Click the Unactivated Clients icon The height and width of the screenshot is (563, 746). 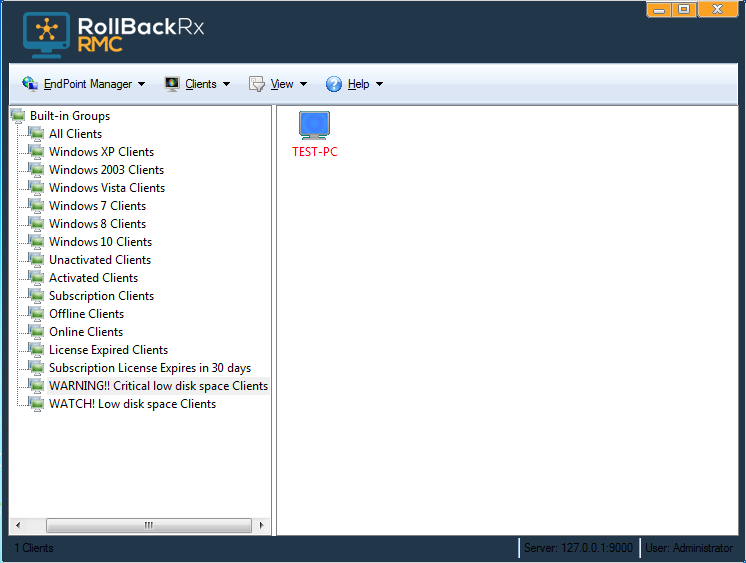click(x=36, y=260)
